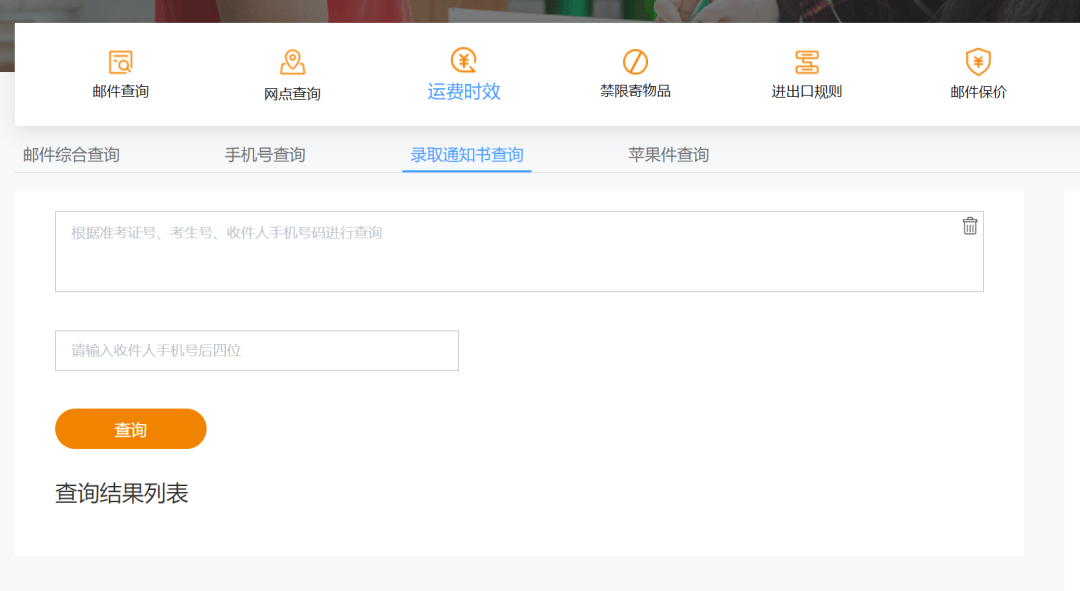Screen dimensions: 1080x591
Task: Switch to 苹果件查询 tab
Action: coord(668,155)
